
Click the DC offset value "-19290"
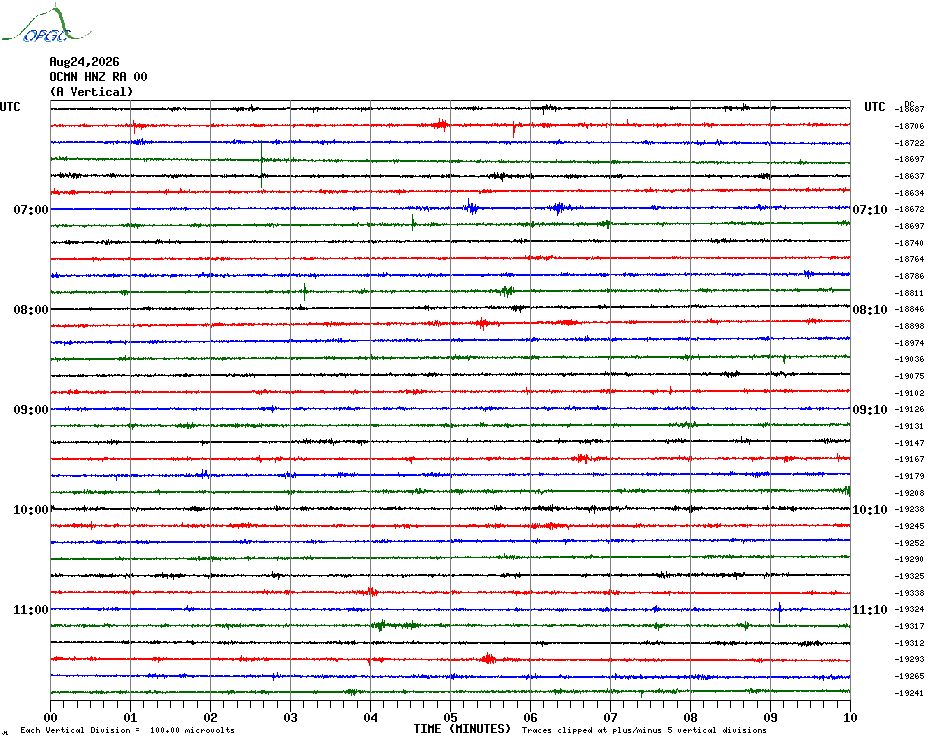click(x=909, y=559)
